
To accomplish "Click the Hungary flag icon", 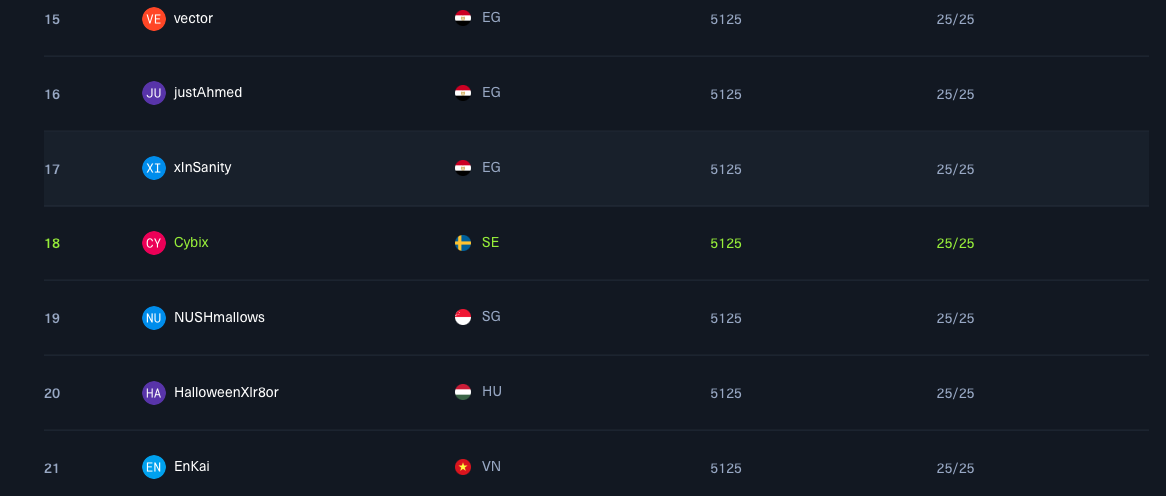I will (x=463, y=392).
